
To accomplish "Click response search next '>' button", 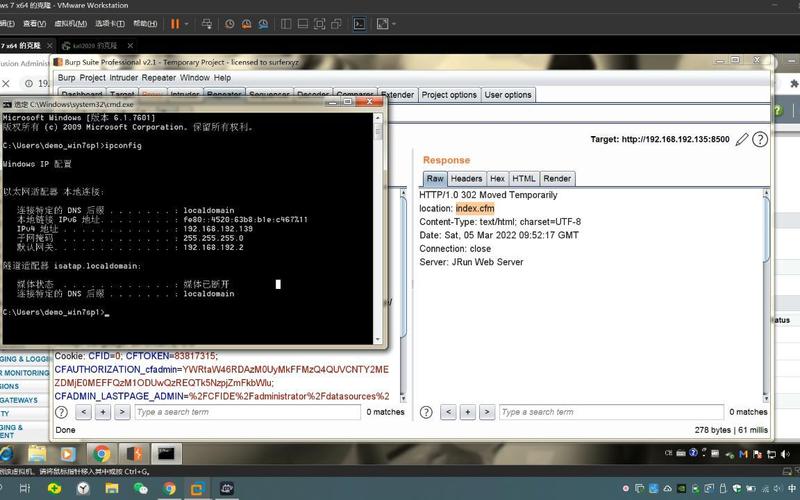I will click(487, 412).
